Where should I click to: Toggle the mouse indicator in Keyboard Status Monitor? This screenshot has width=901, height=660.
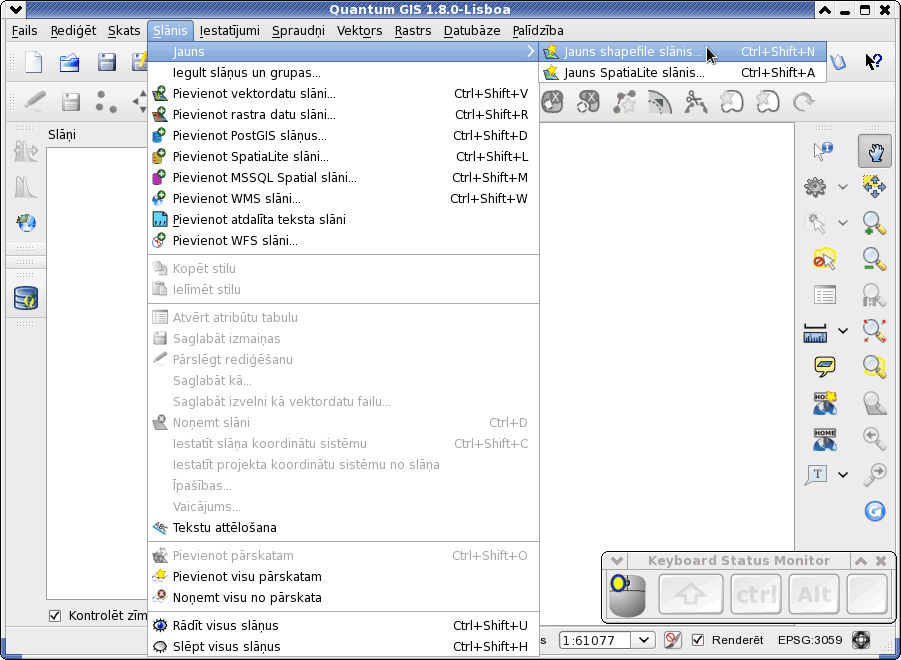pyautogui.click(x=627, y=595)
